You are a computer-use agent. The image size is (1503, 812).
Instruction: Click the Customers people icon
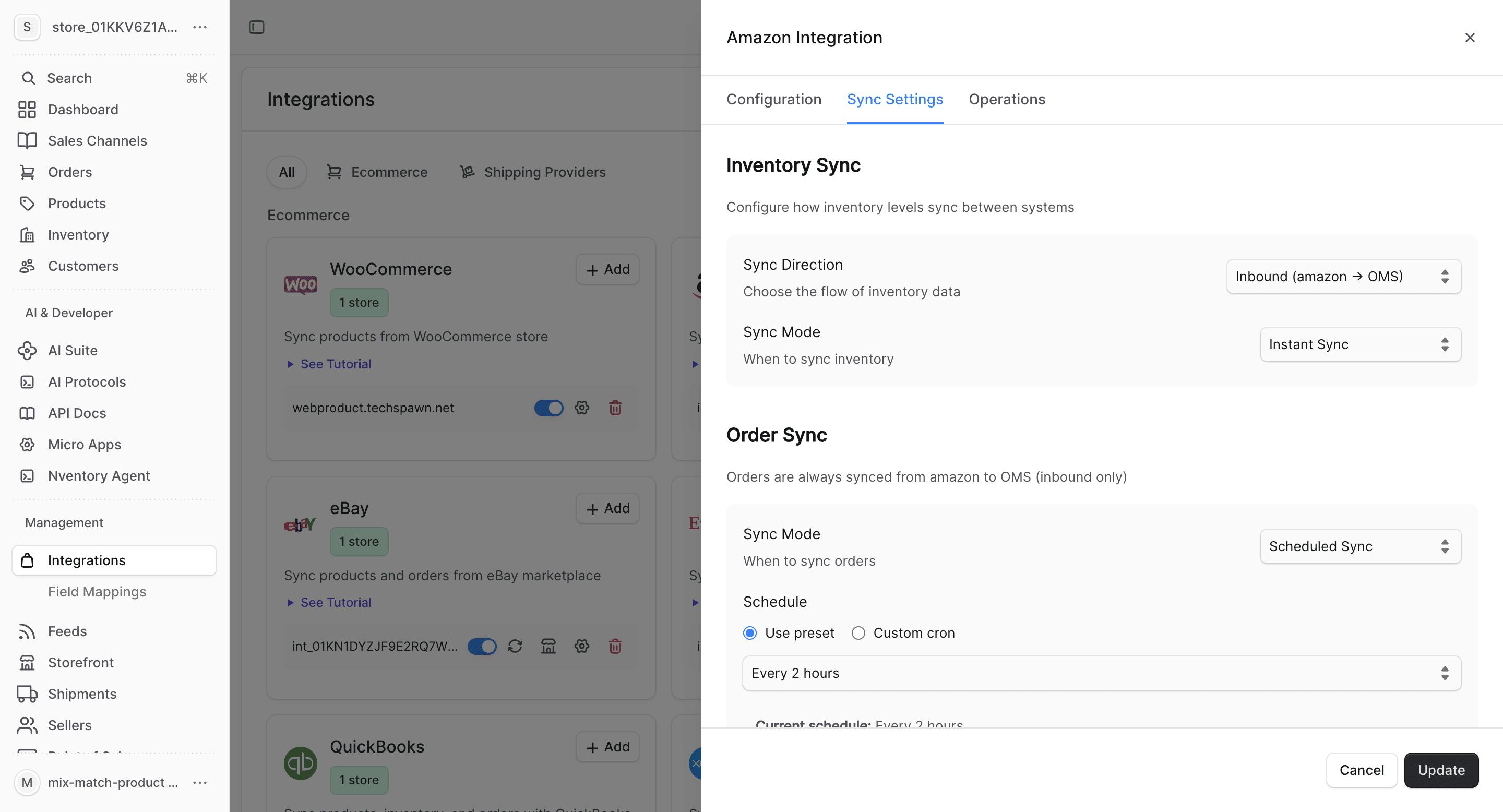tap(27, 266)
